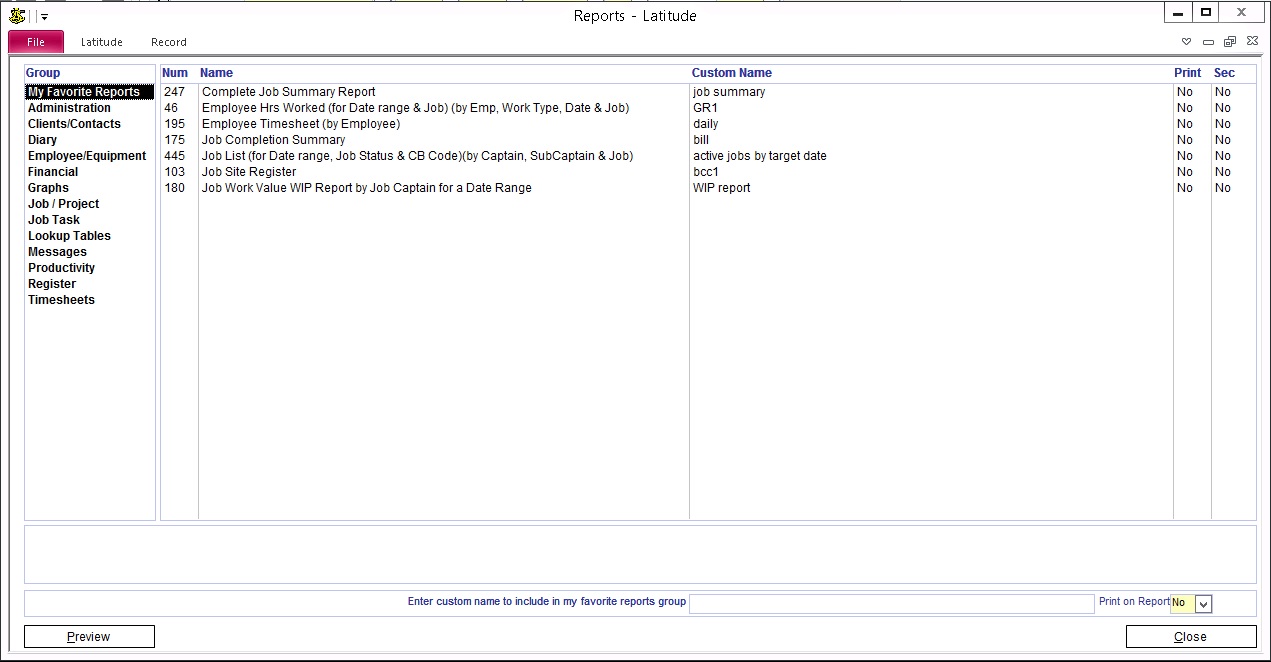Select the Complete Job Summary Report row
1271x662 pixels.
coord(289,92)
